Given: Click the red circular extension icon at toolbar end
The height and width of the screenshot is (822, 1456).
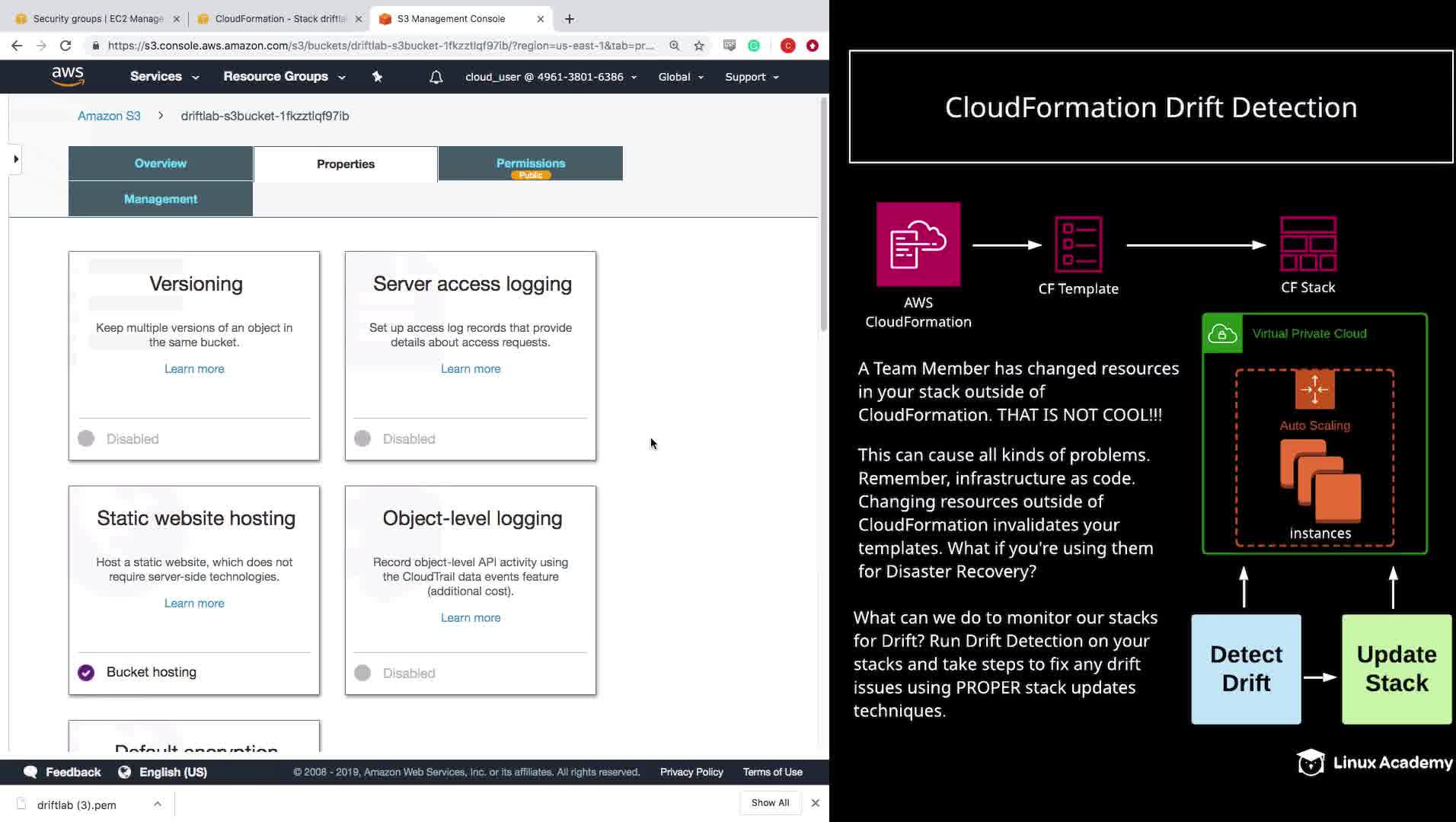Looking at the screenshot, I should (813, 46).
